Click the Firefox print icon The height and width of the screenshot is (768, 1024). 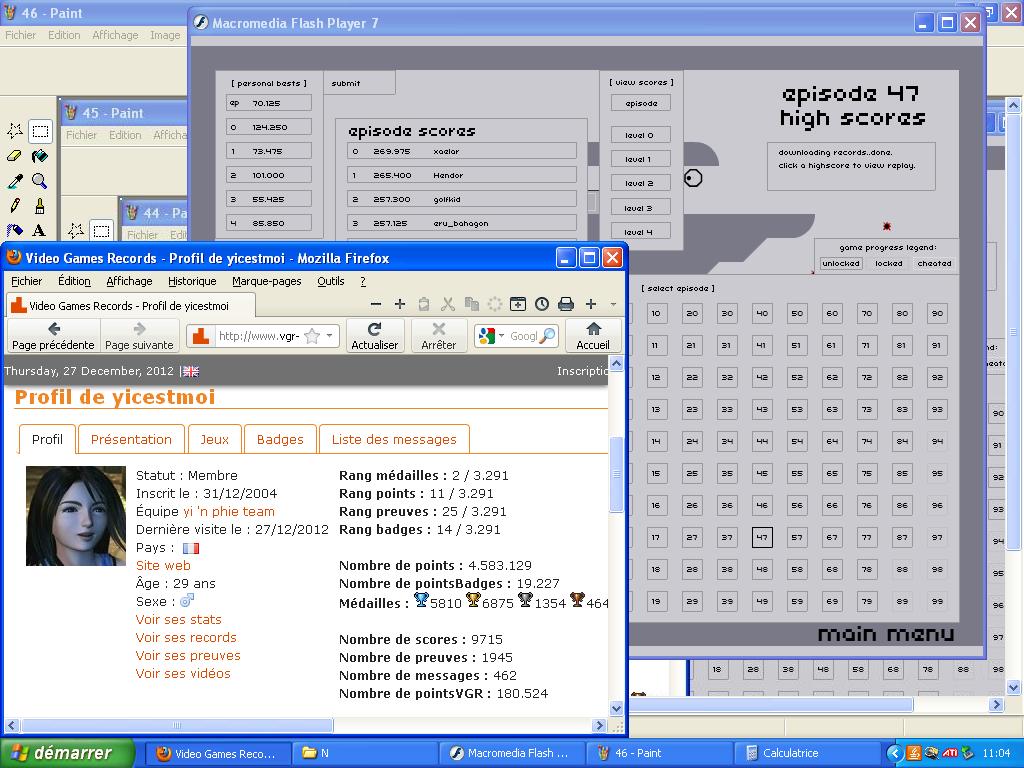[565, 304]
